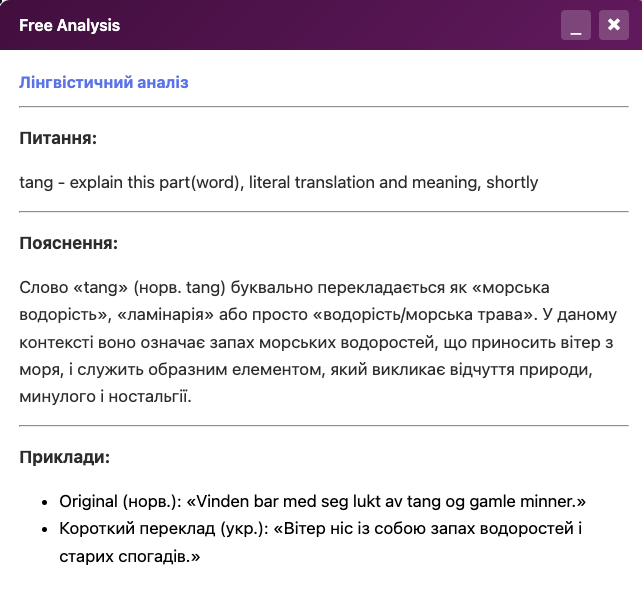642x590 pixels.
Task: Click the 'Free Analysis' title text
Action: [70, 25]
